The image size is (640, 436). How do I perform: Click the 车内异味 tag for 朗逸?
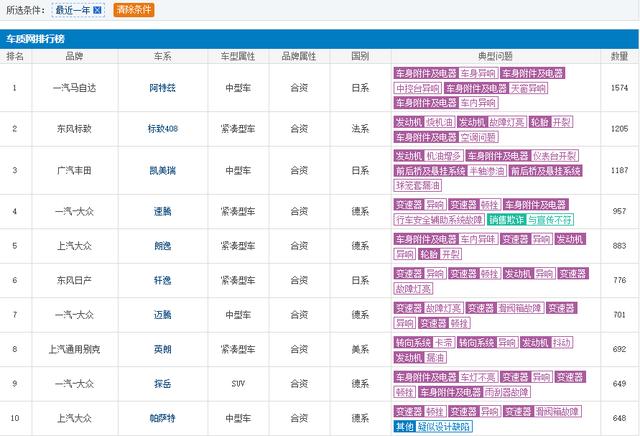pos(478,239)
